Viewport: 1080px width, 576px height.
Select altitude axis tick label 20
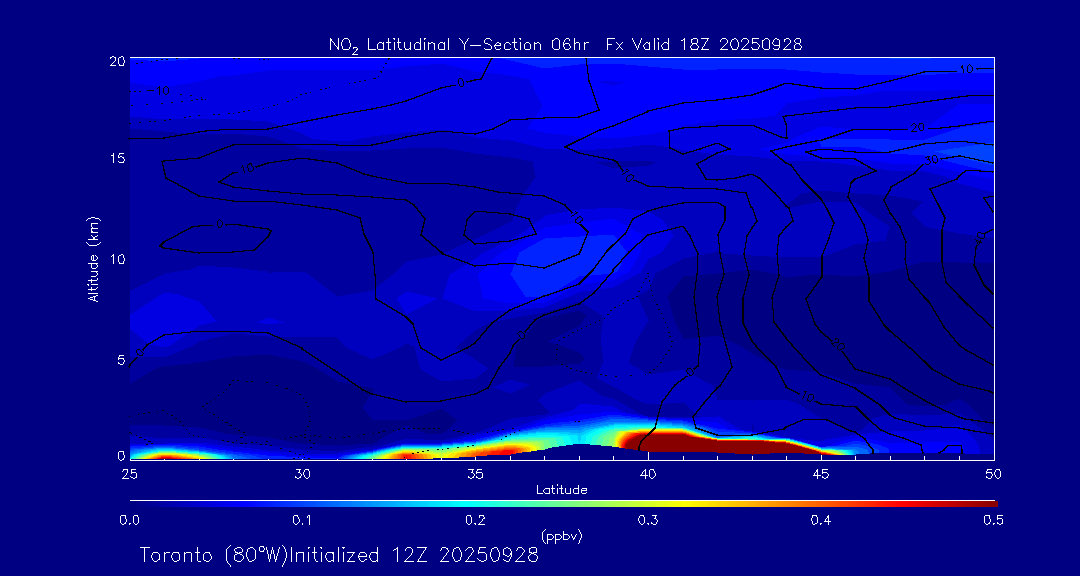pos(117,61)
